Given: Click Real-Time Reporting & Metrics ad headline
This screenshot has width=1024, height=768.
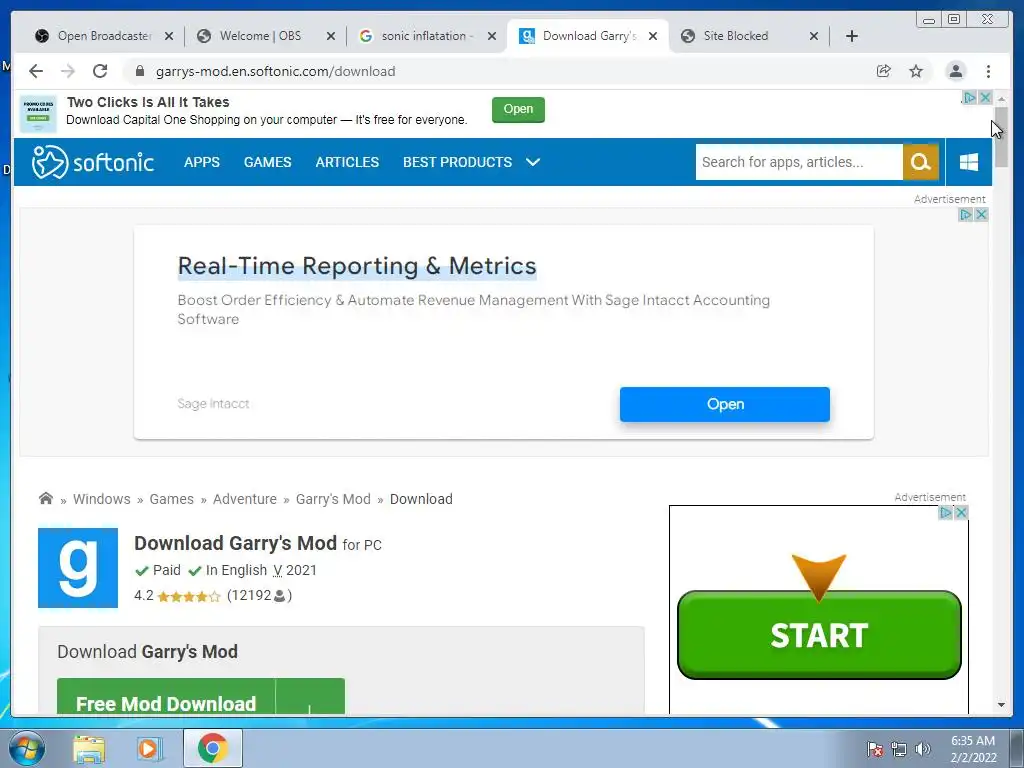Looking at the screenshot, I should click(x=357, y=266).
